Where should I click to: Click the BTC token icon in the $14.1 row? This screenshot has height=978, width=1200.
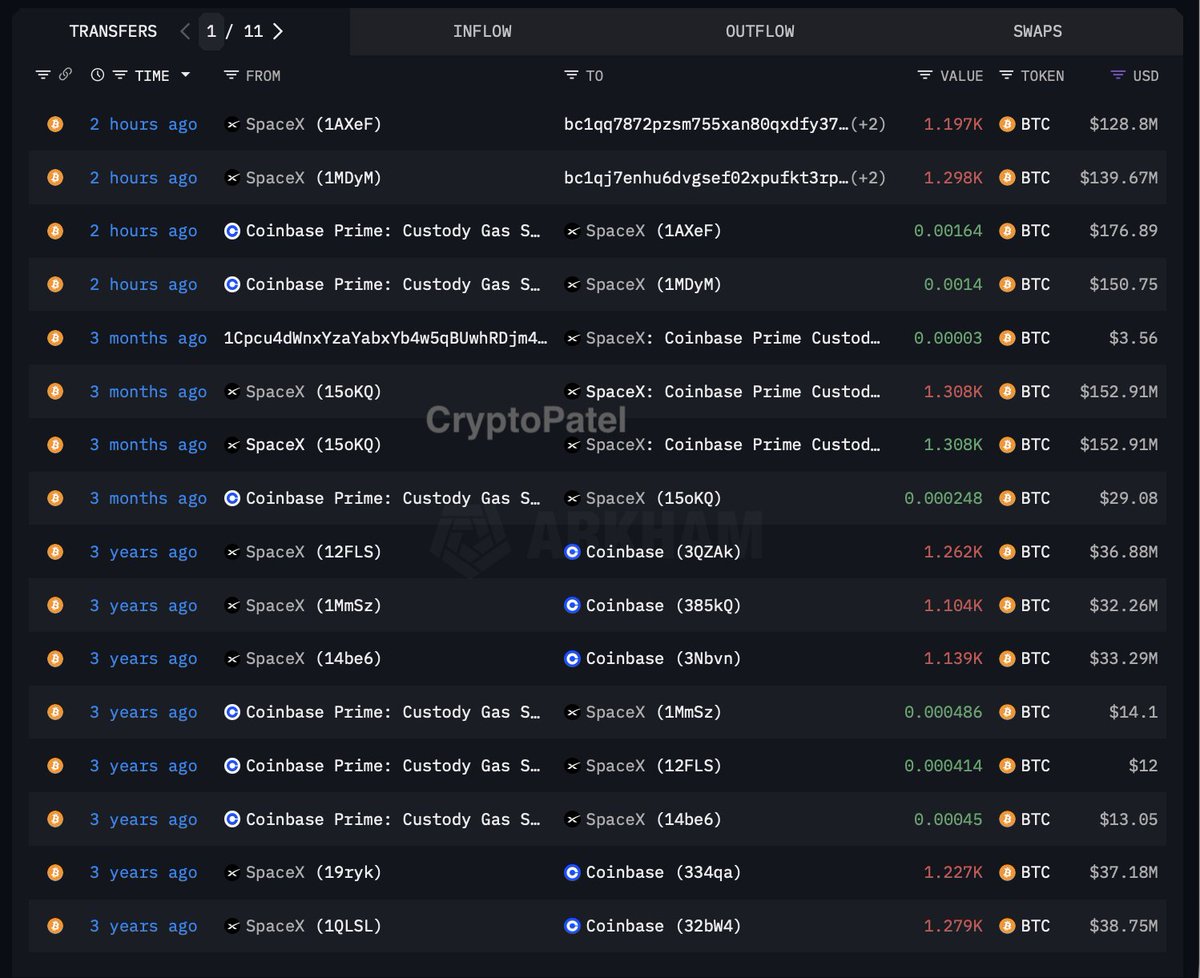tap(1007, 712)
